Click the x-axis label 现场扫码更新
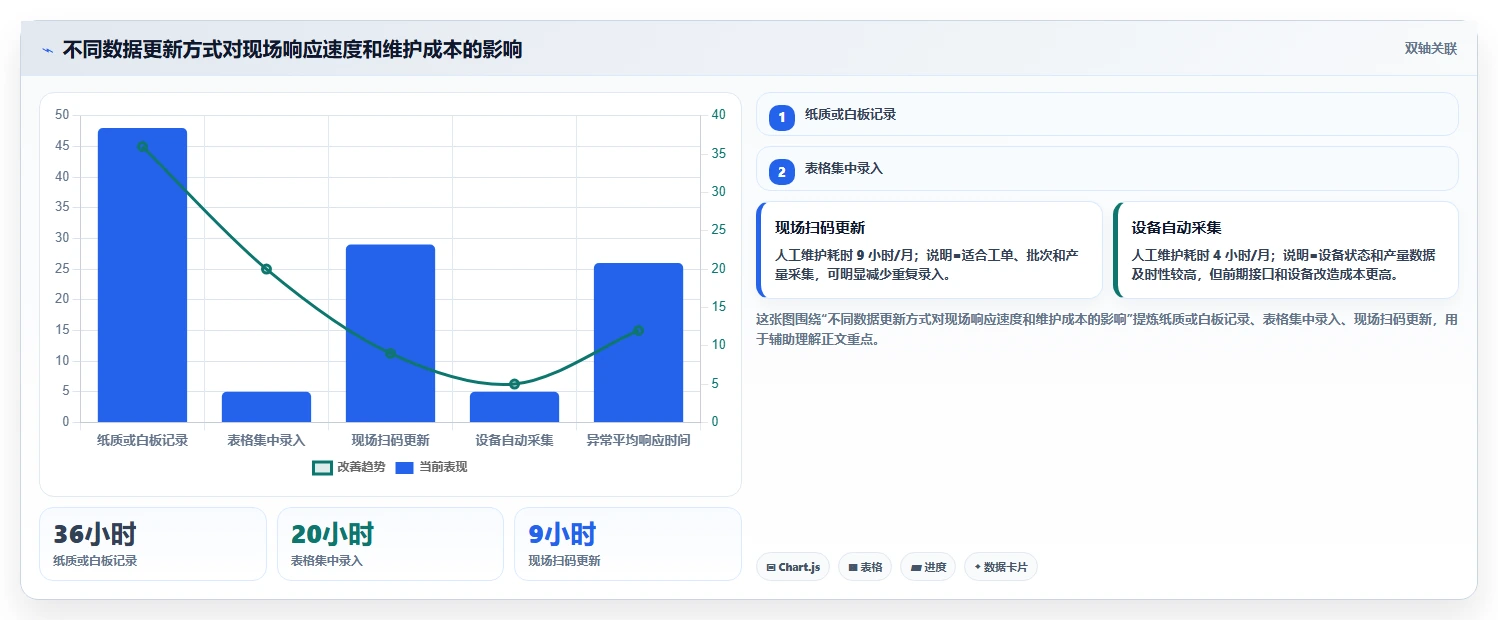Screen dimensions: 1498x620 point(390,440)
